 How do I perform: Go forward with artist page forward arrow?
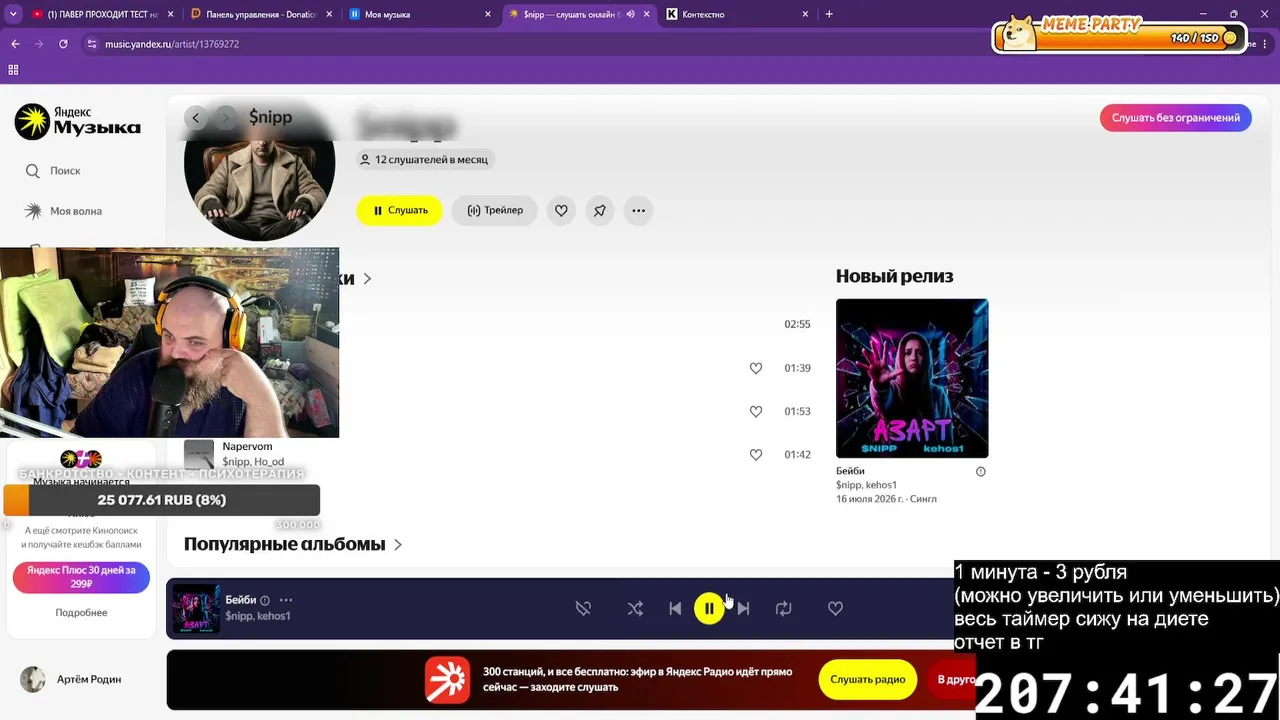[x=226, y=118]
